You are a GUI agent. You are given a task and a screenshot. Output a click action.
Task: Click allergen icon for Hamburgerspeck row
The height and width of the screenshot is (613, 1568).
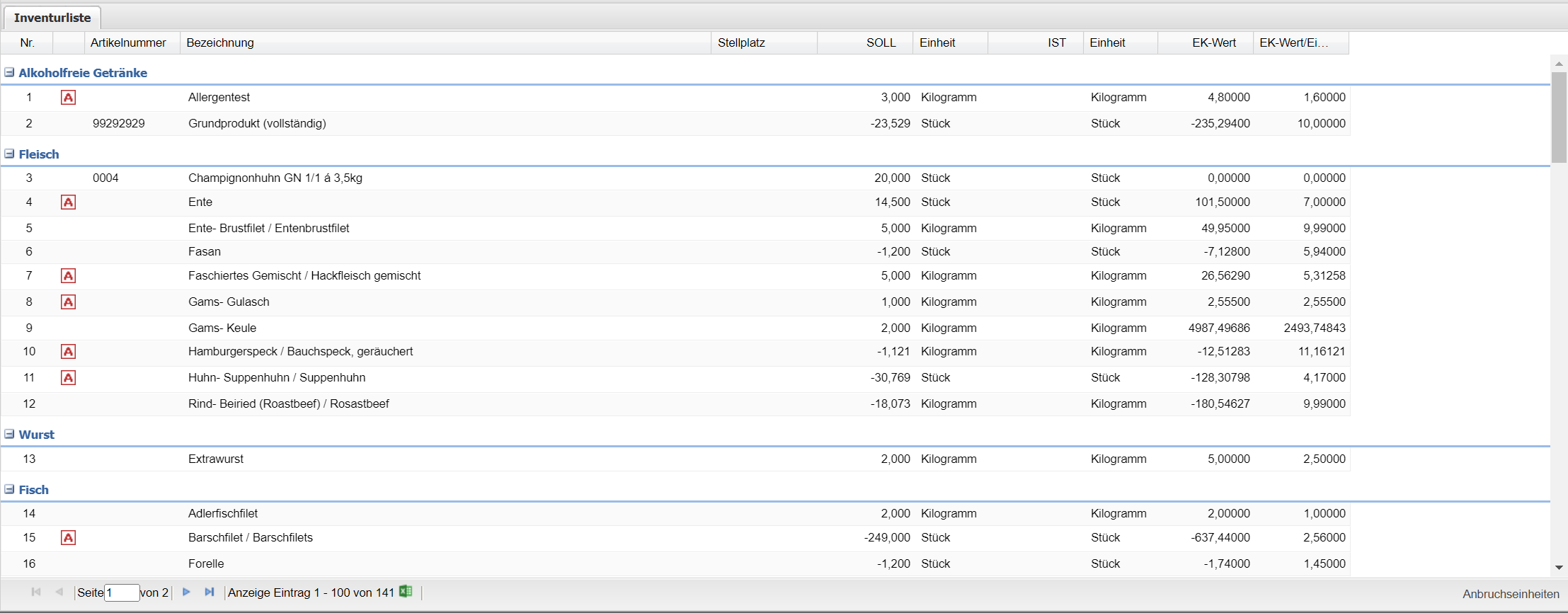pos(68,352)
